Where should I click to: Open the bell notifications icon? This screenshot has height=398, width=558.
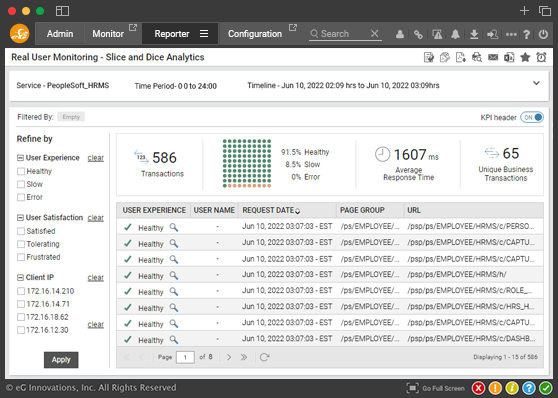coord(455,35)
